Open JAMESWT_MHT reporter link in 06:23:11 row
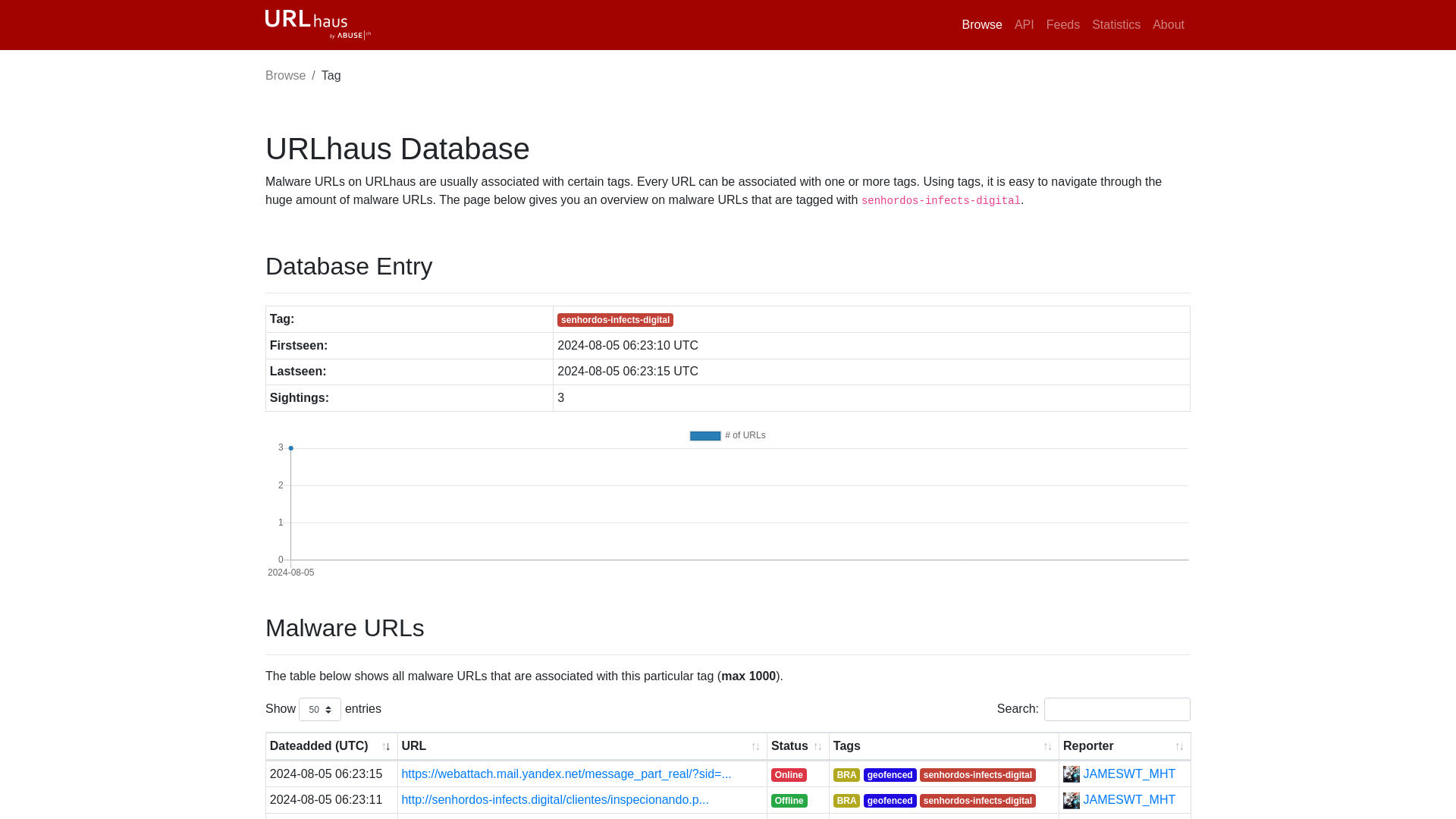This screenshot has height=819, width=1456. 1128,800
